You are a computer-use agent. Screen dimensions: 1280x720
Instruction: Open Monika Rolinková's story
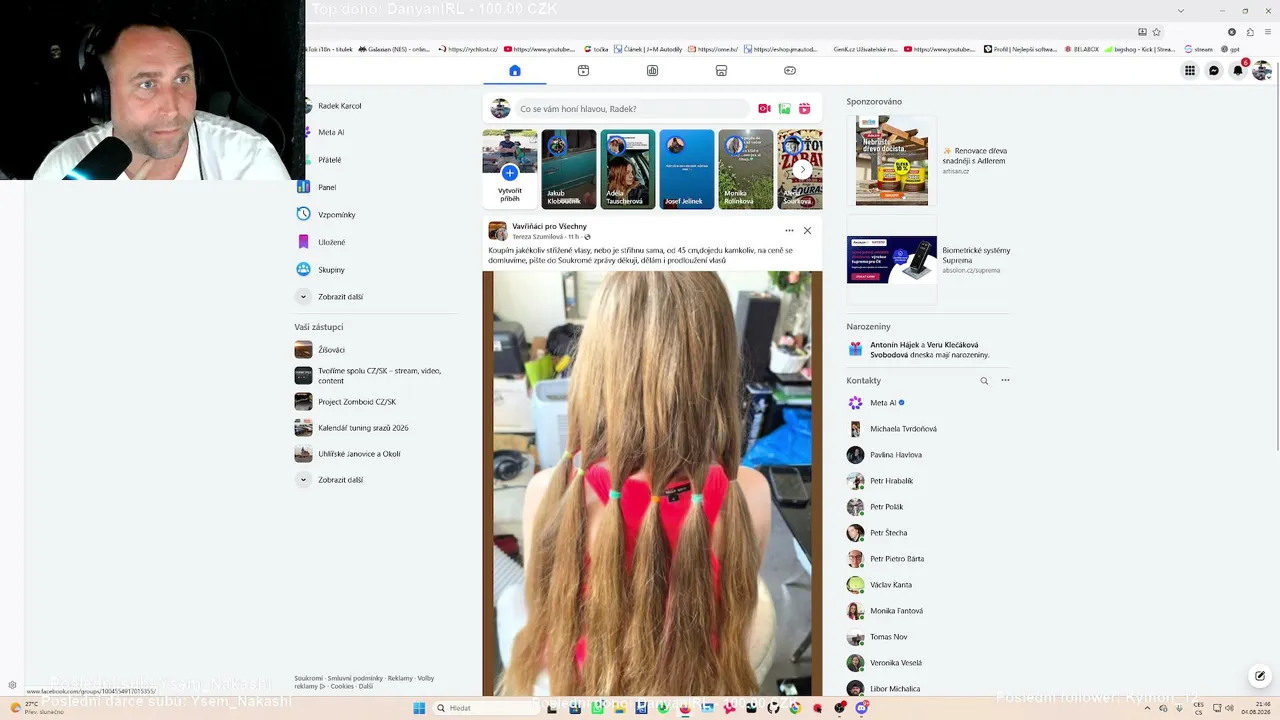[x=746, y=169]
